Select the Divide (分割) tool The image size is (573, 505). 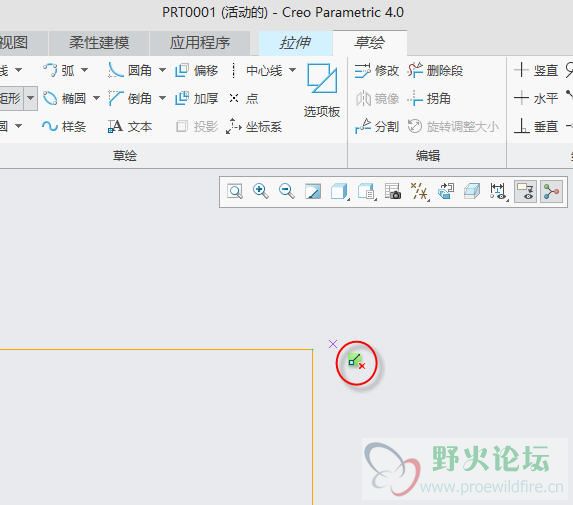376,126
